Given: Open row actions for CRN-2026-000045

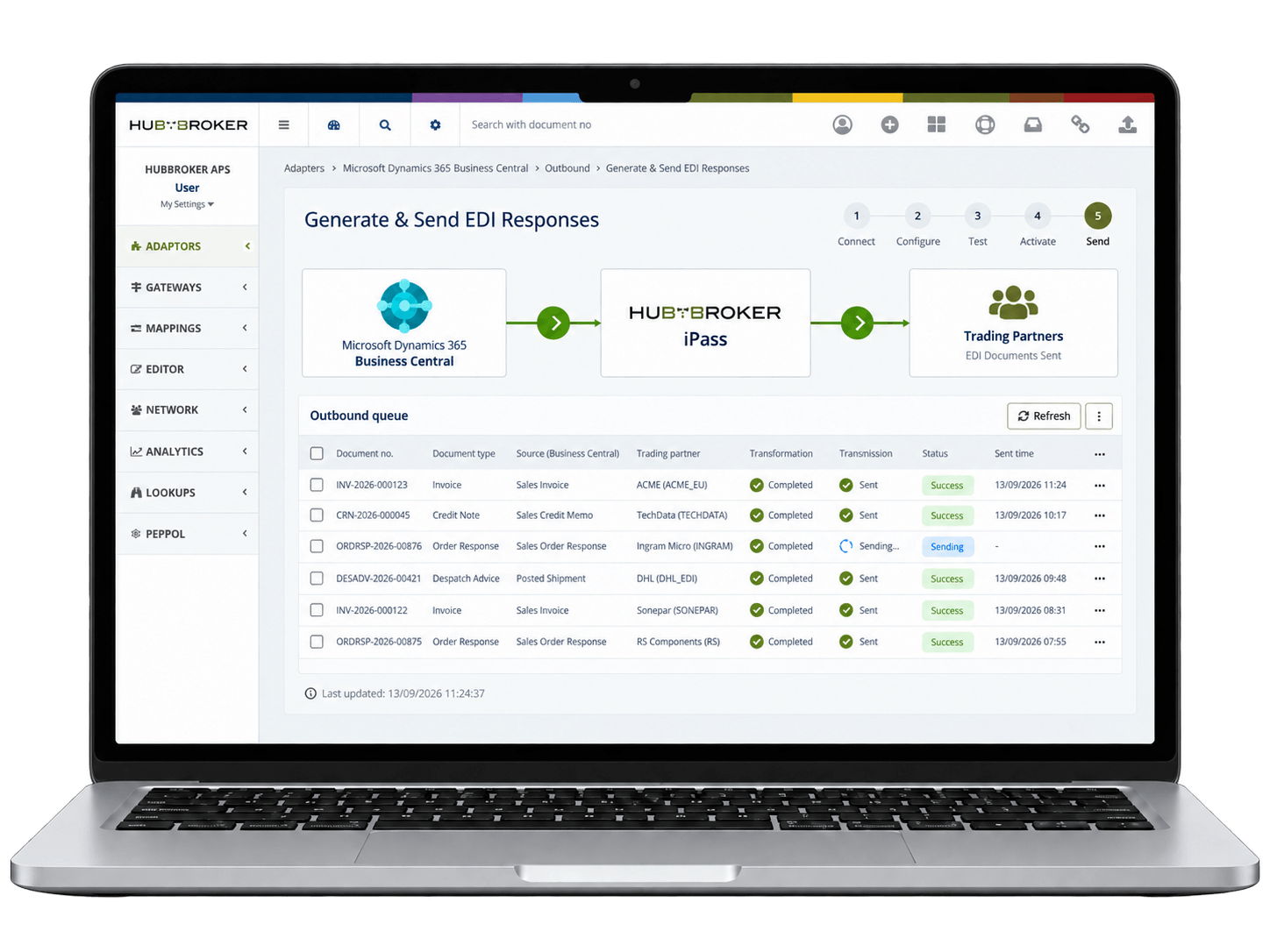Looking at the screenshot, I should click(1100, 516).
